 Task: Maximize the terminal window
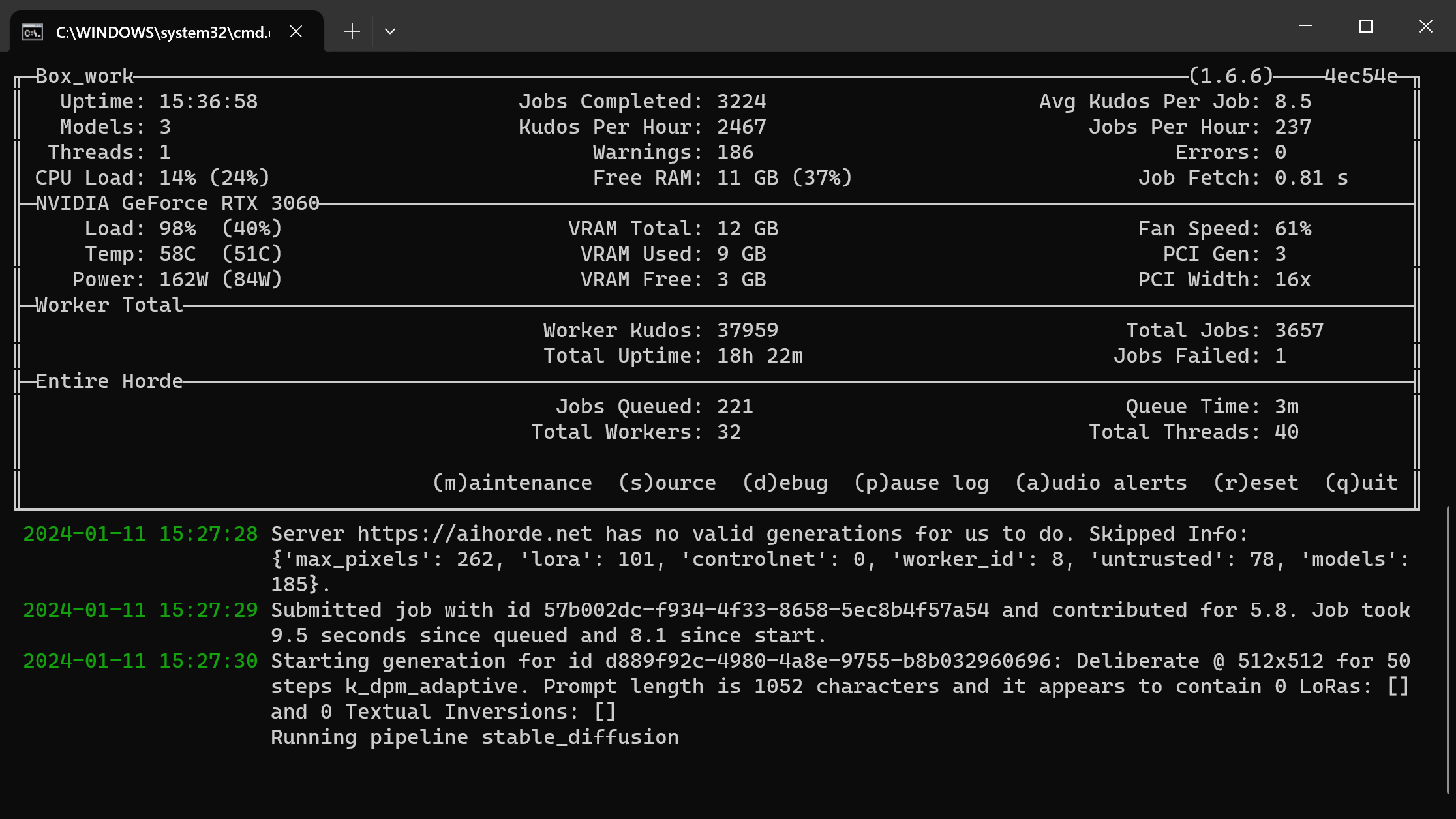(1366, 26)
